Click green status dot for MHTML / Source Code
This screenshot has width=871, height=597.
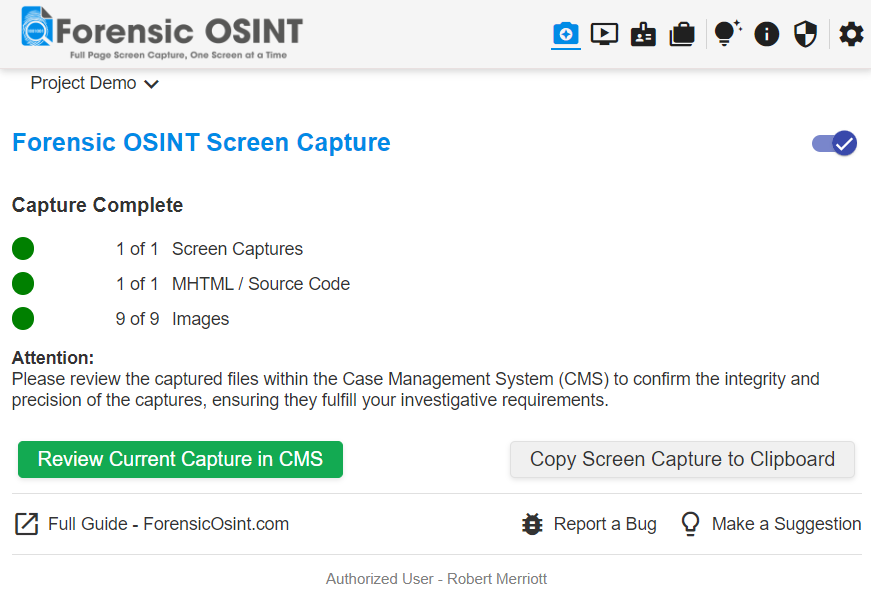click(23, 283)
